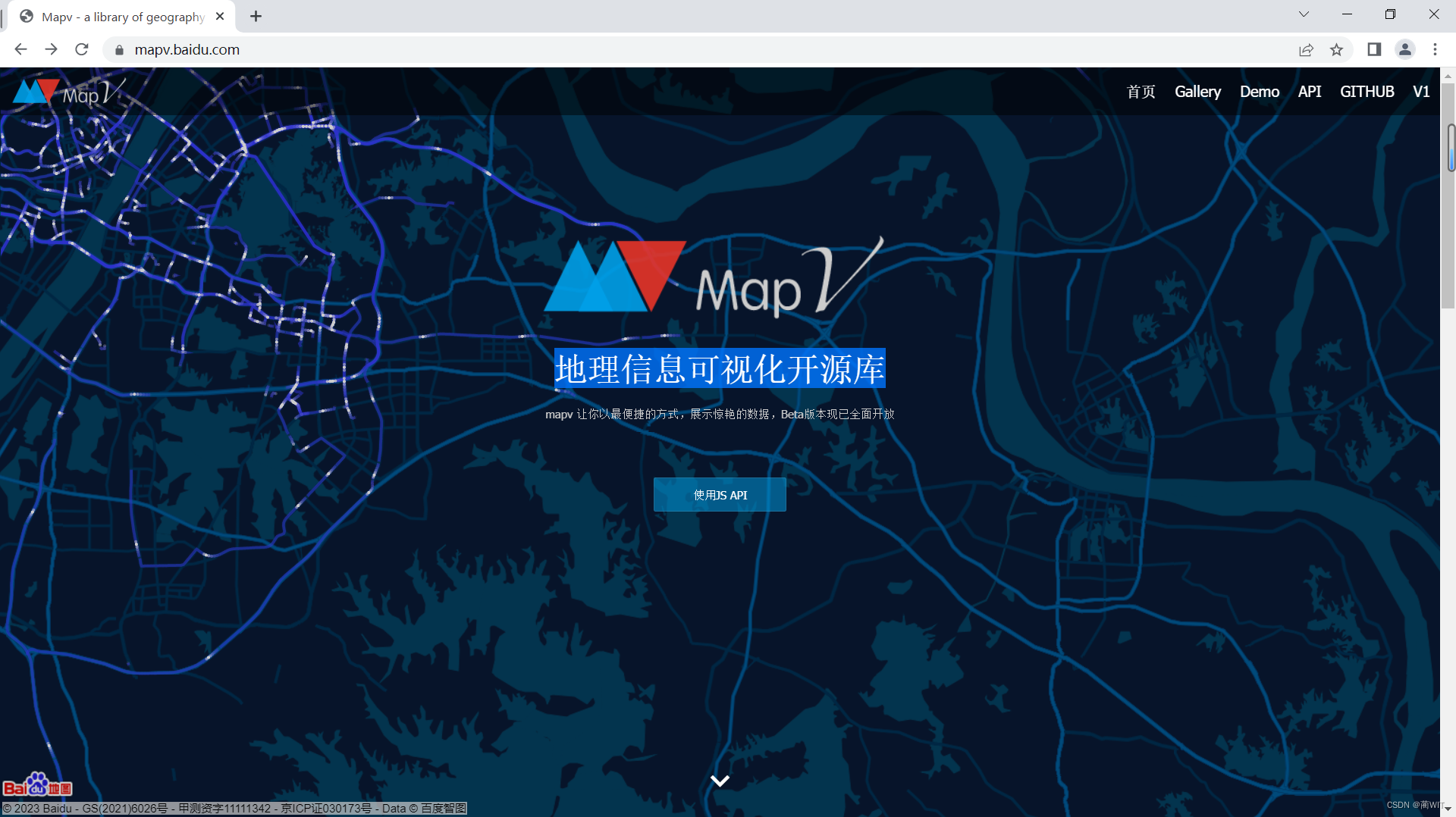The image size is (1456, 817).
Task: Open the browser side panel
Action: 1374,50
